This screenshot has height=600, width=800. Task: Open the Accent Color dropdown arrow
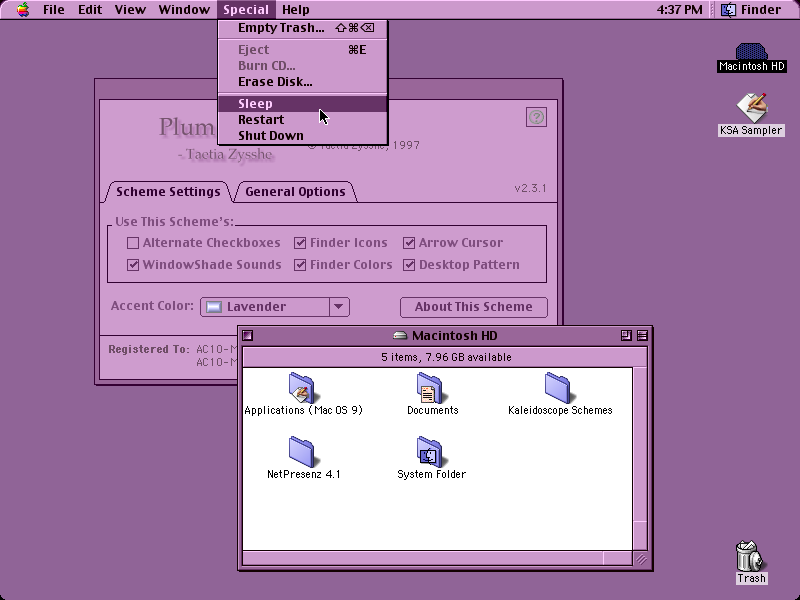(339, 307)
